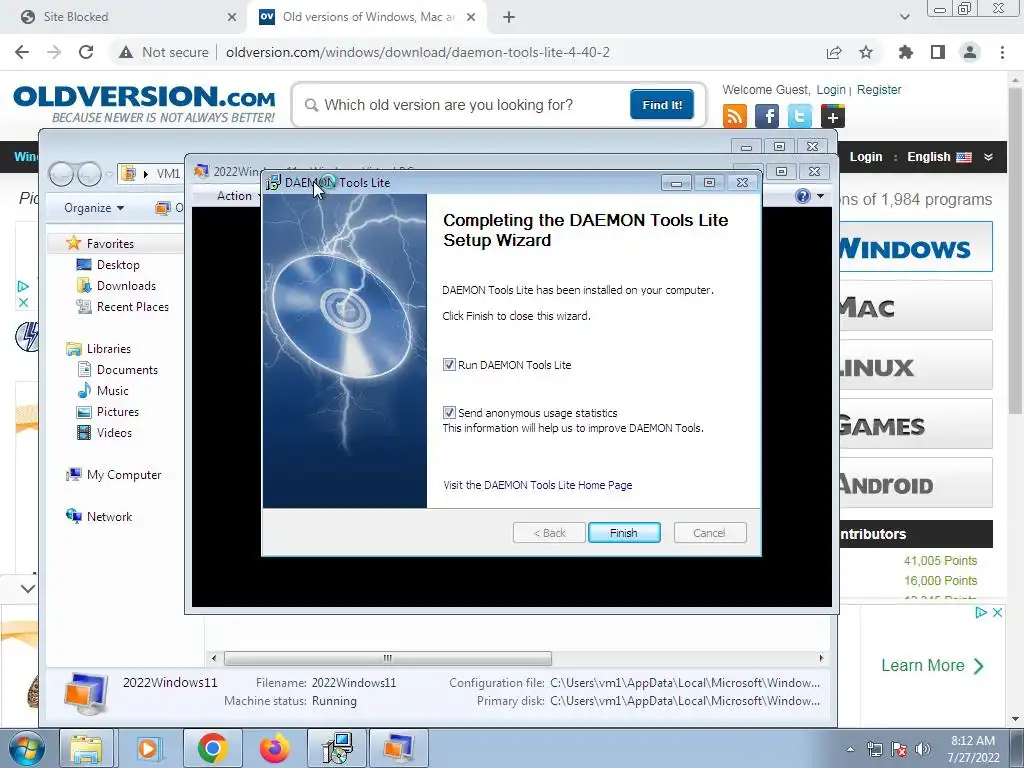
Task: Open the Chrome extensions puzzle icon
Action: 906,52
